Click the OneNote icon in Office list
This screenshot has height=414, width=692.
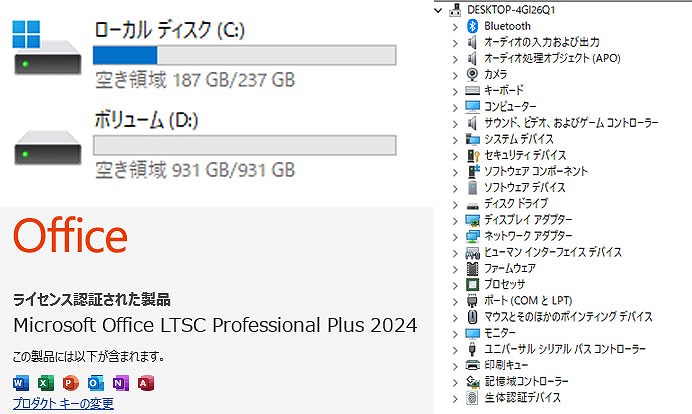pos(120,384)
